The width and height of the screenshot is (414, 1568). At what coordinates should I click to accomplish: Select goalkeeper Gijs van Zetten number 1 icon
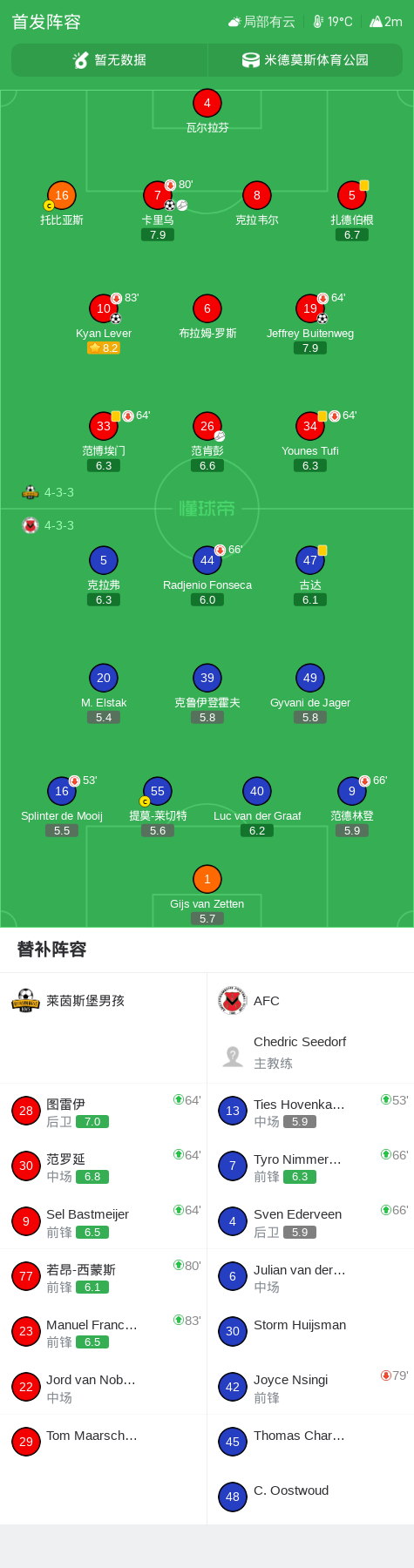click(x=207, y=879)
